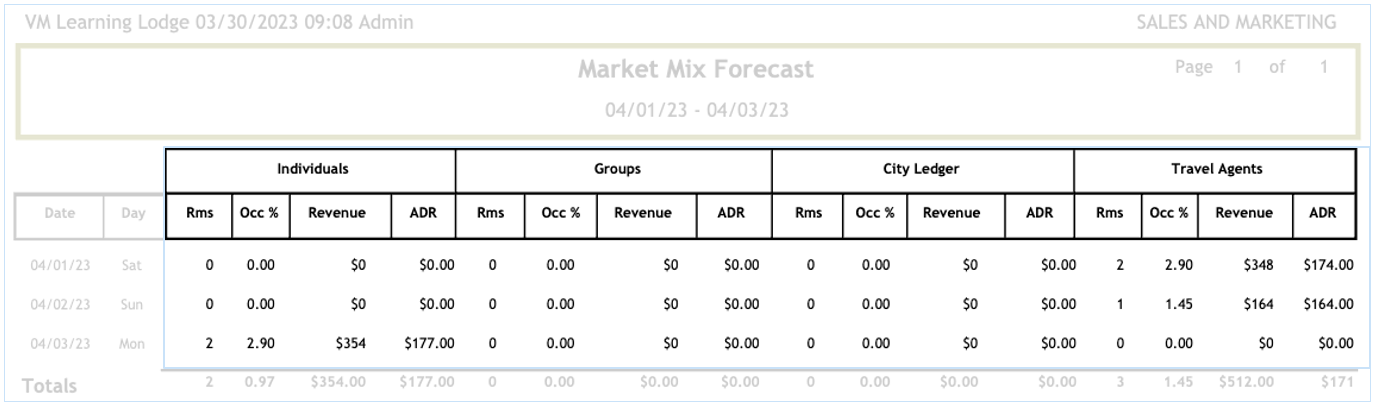Click the Totals row label
The height and width of the screenshot is (406, 1376).
click(x=51, y=385)
